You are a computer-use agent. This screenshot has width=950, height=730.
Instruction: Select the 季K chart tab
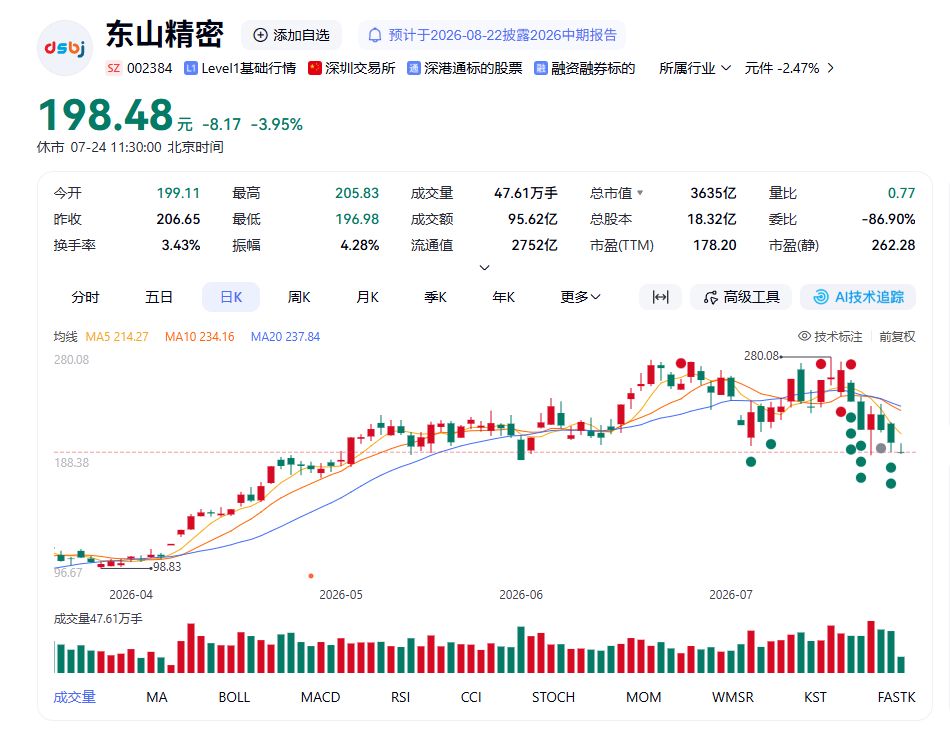tap(435, 297)
